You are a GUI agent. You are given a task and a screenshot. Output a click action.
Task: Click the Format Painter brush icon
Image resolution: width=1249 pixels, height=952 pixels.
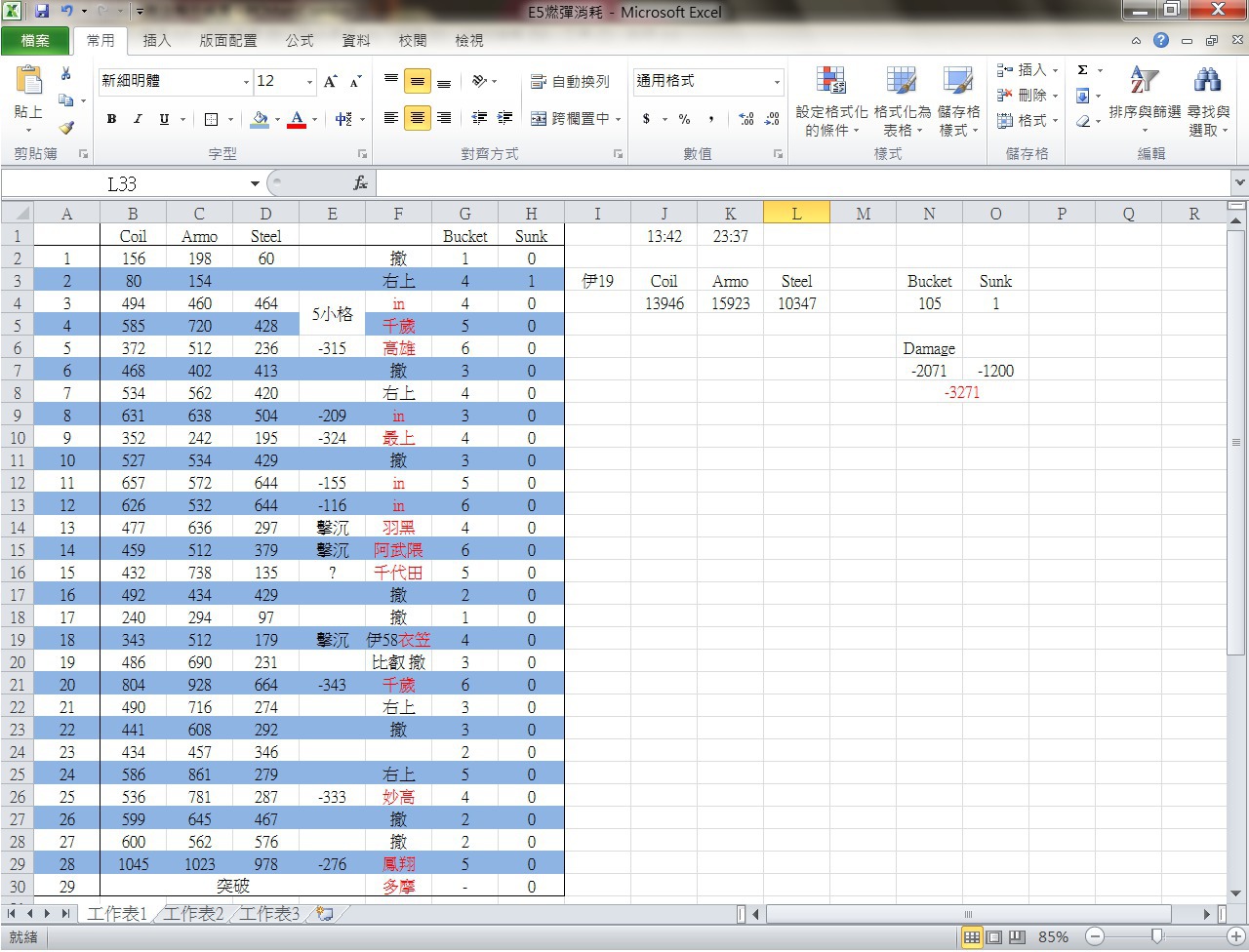pos(66,128)
